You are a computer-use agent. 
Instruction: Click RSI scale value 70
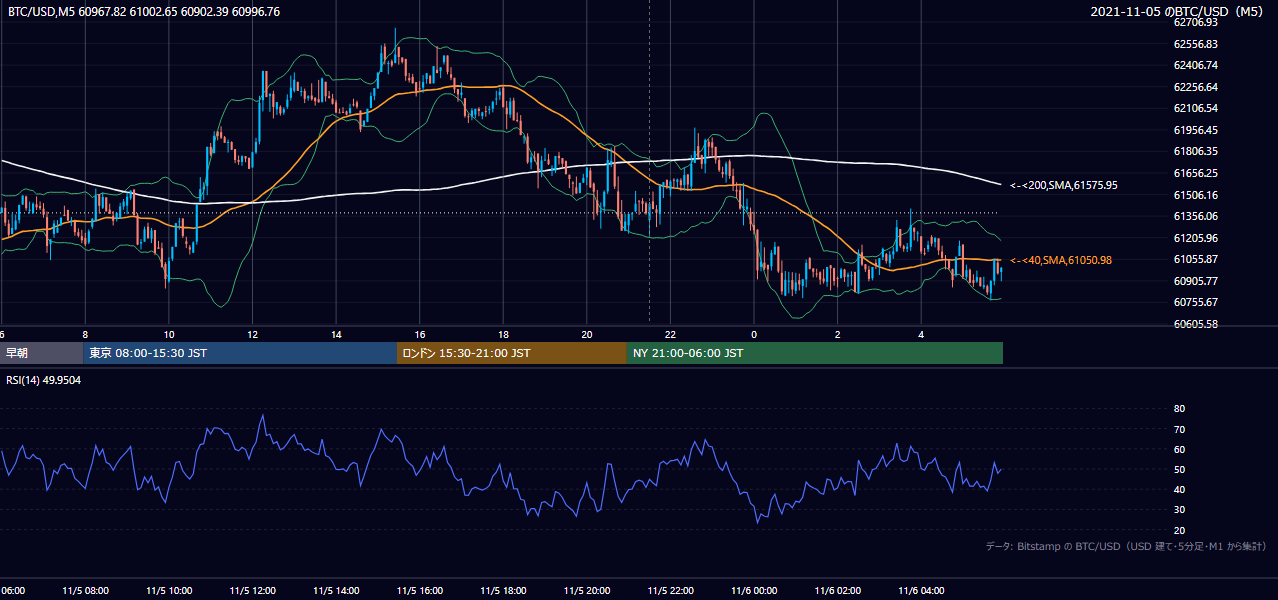(1179, 429)
